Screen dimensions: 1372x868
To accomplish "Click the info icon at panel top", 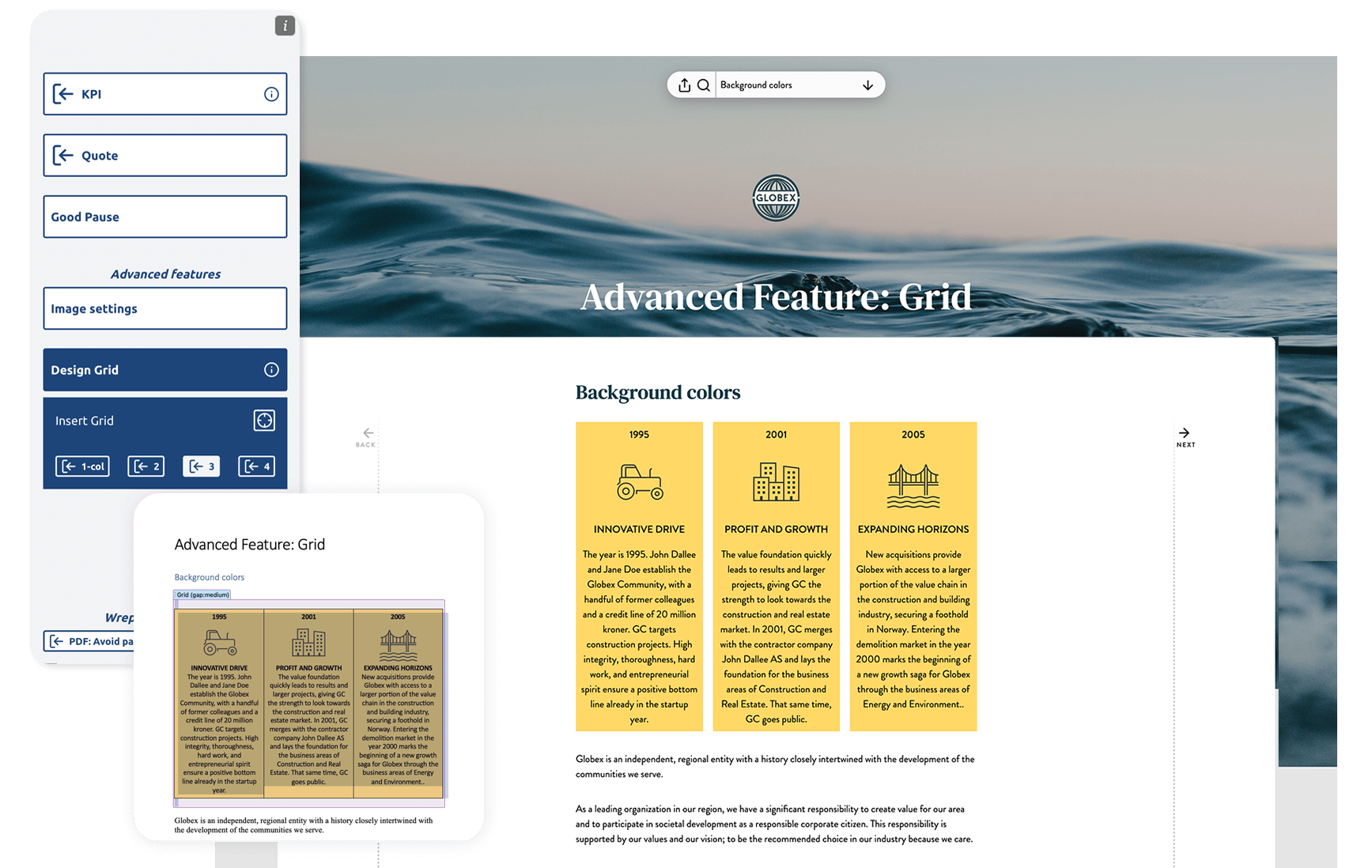I will 285,26.
